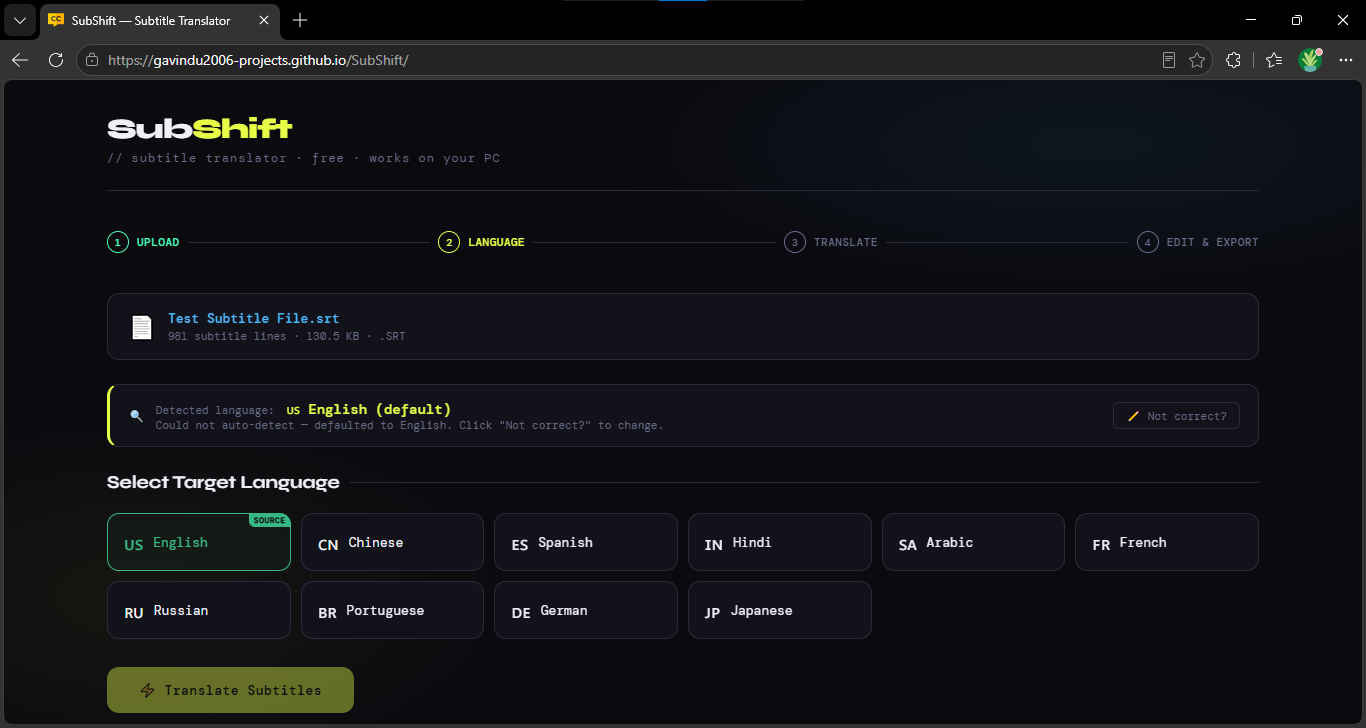Image resolution: width=1366 pixels, height=728 pixels.
Task: Bookmark page with the star icon
Action: pos(1196,60)
